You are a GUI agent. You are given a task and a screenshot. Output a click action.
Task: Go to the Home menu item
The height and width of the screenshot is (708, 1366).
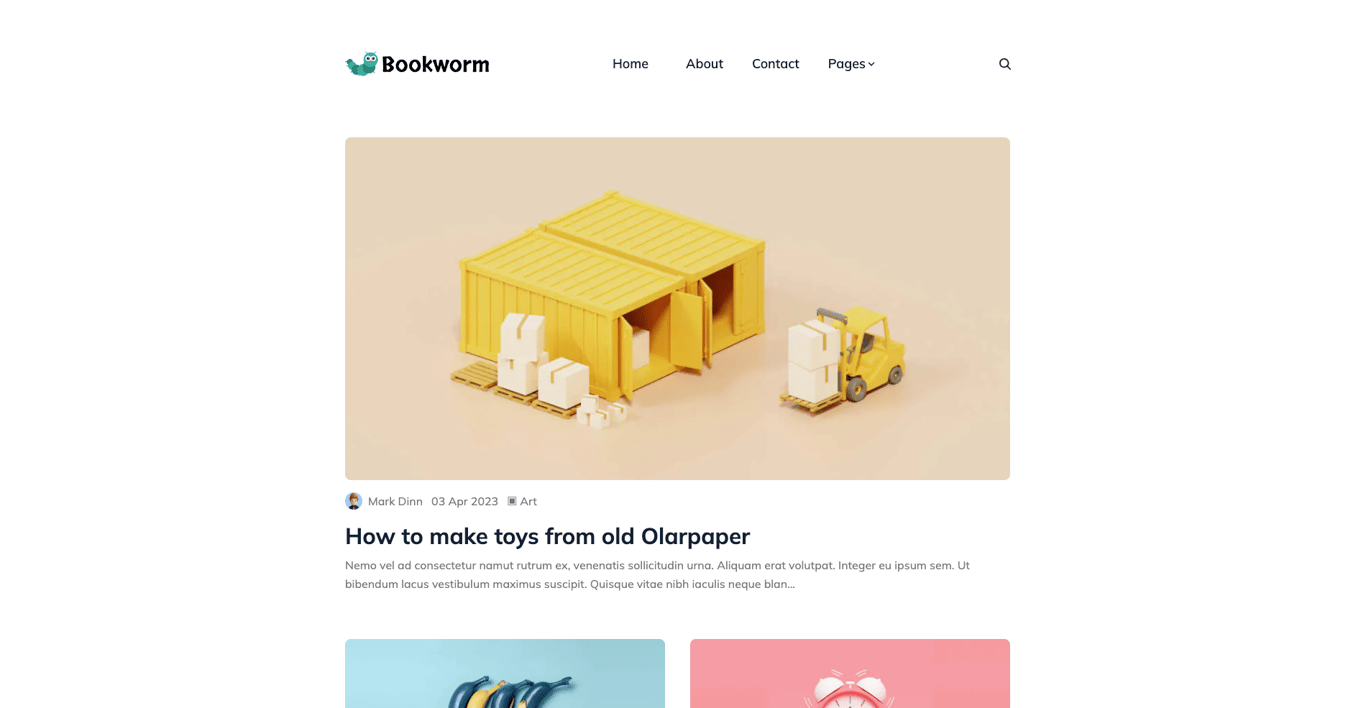coord(630,64)
